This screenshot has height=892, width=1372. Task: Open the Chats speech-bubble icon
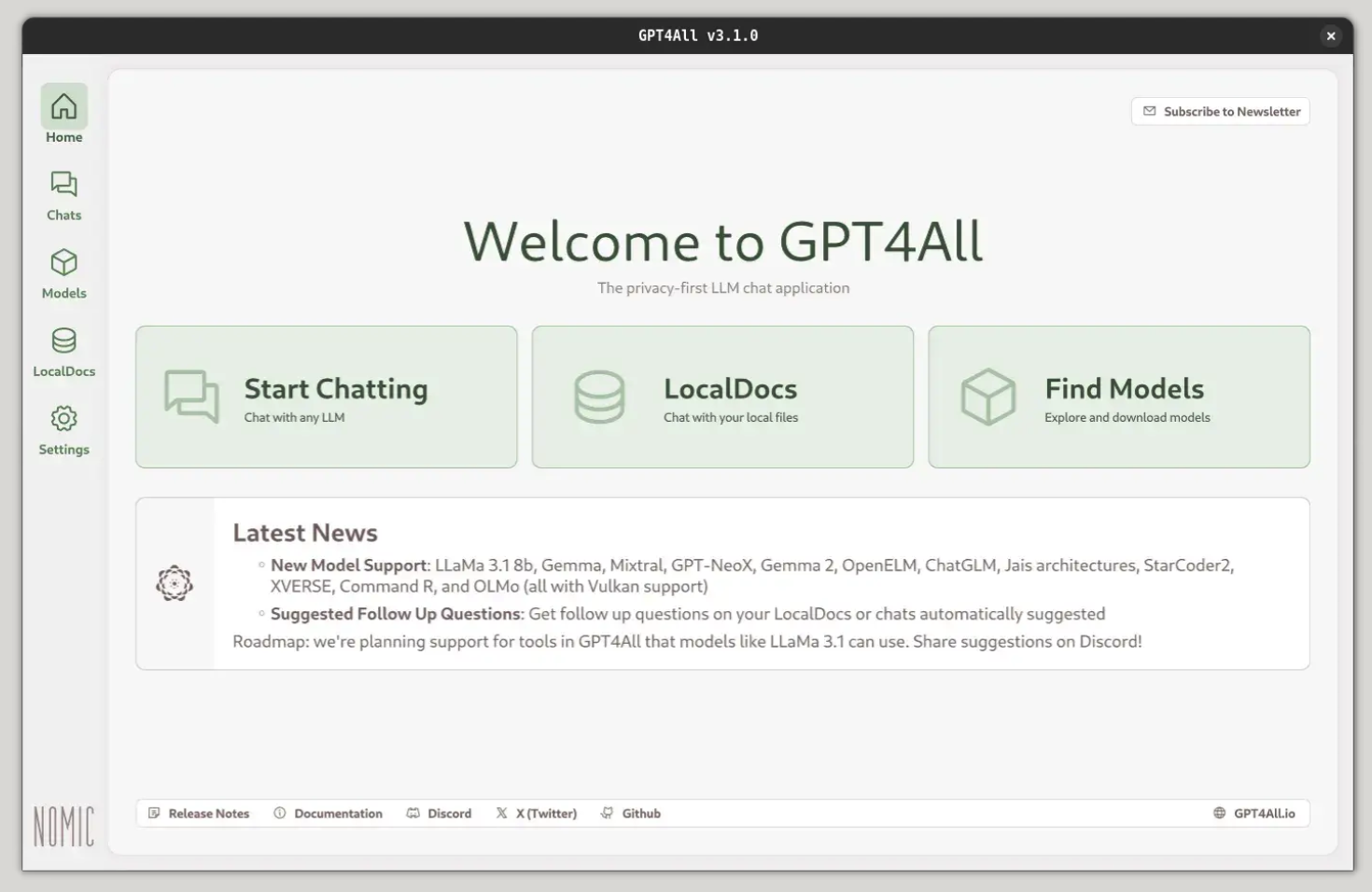(x=63, y=184)
